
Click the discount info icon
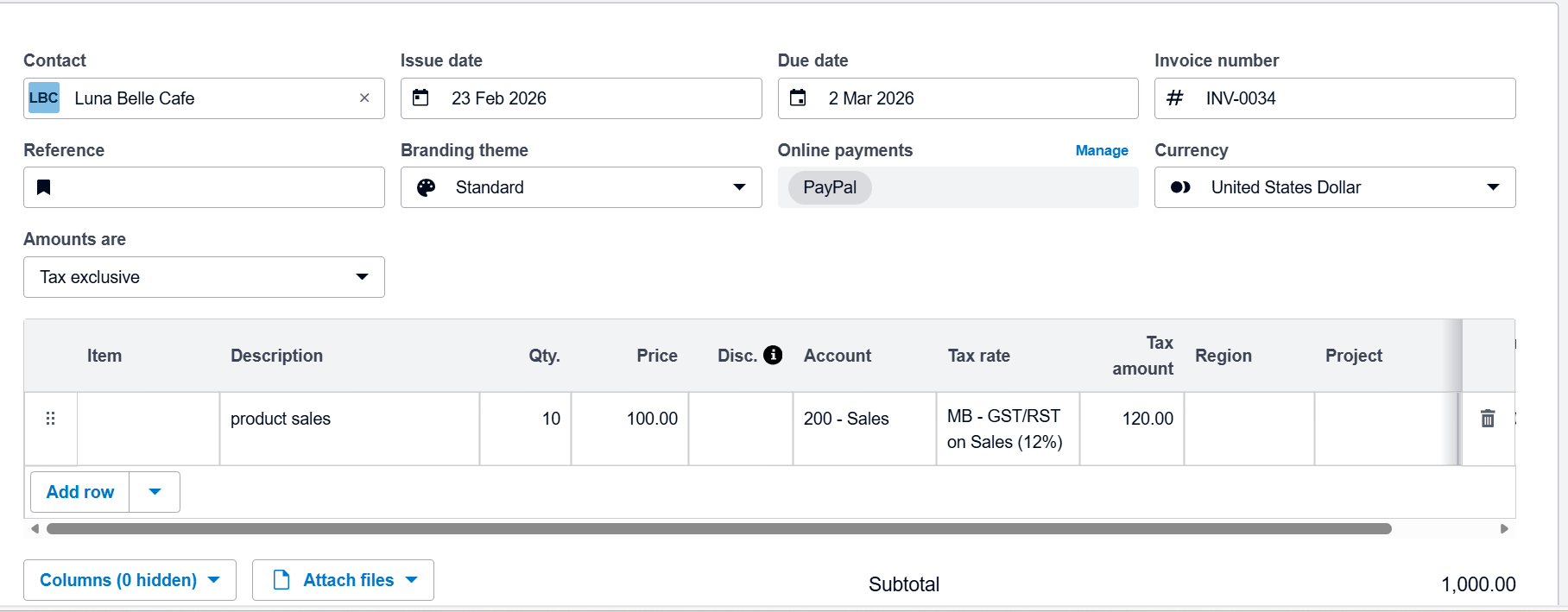(x=773, y=355)
